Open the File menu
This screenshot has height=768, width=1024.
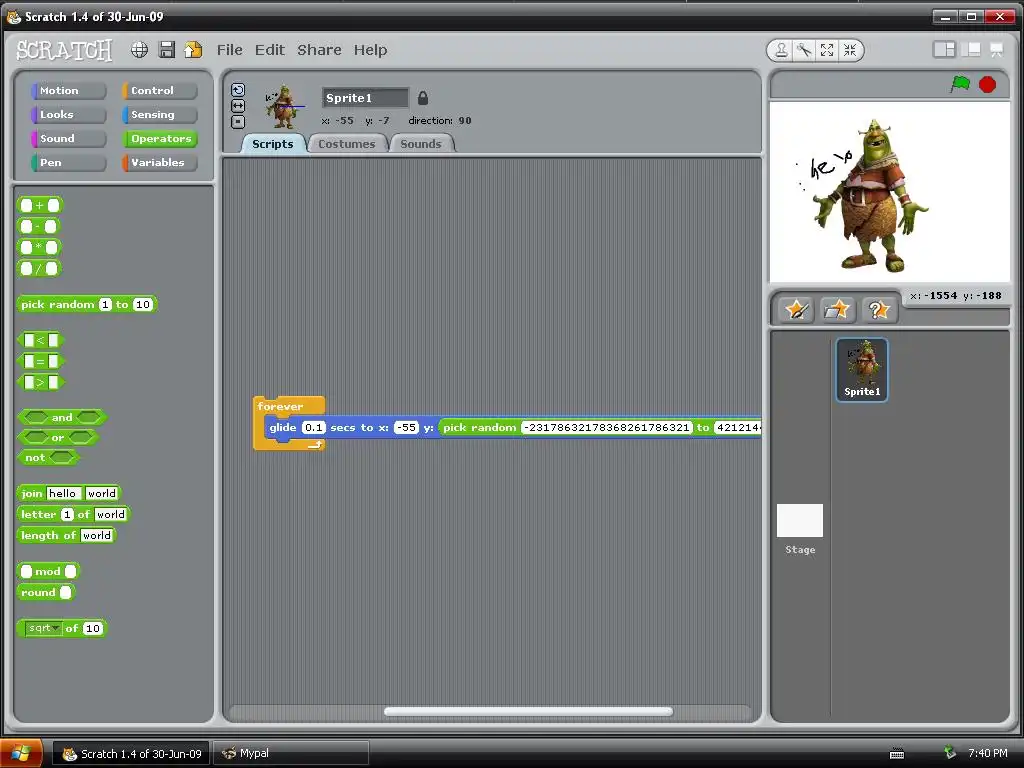tap(229, 50)
